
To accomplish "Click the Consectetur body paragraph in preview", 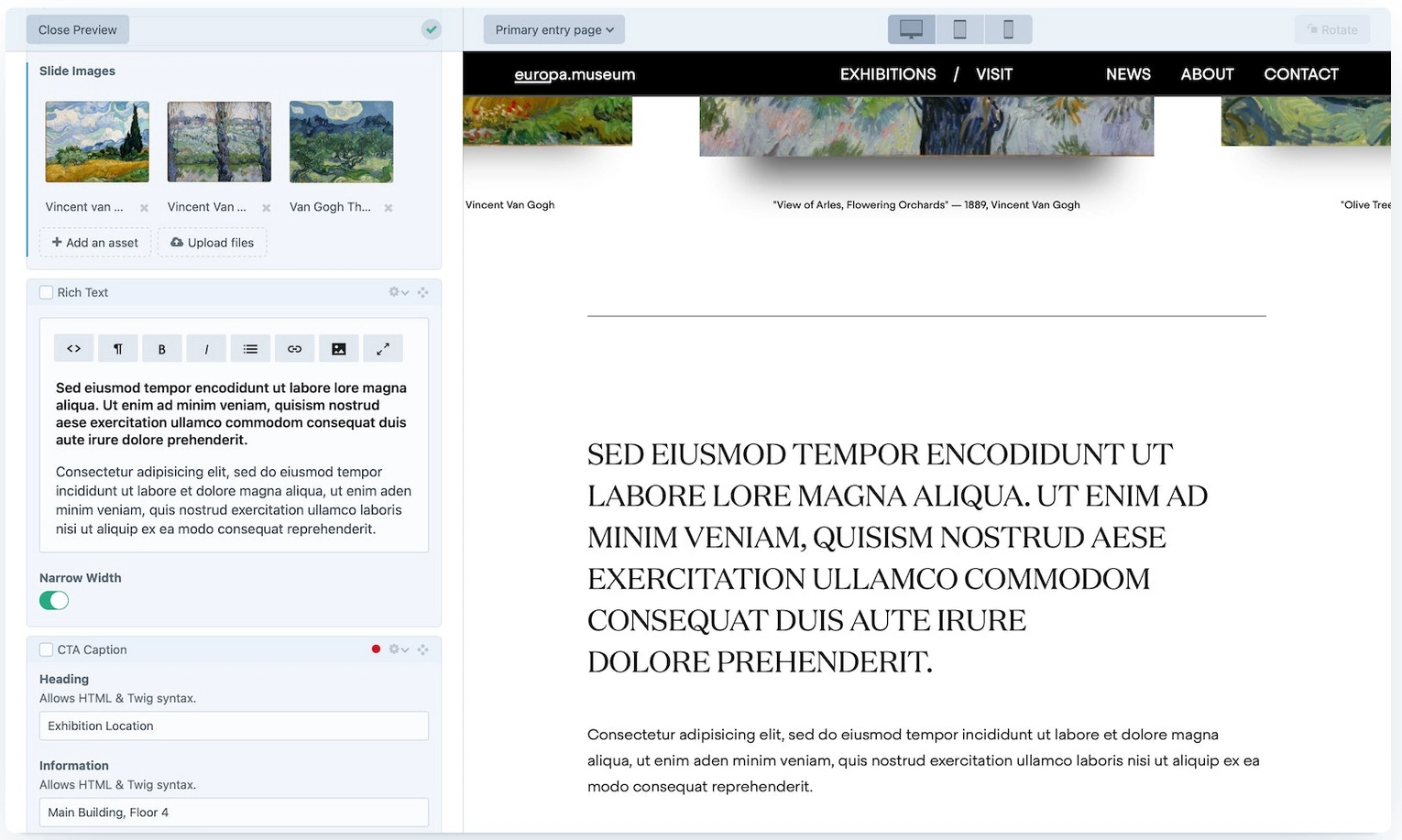I will point(924,760).
